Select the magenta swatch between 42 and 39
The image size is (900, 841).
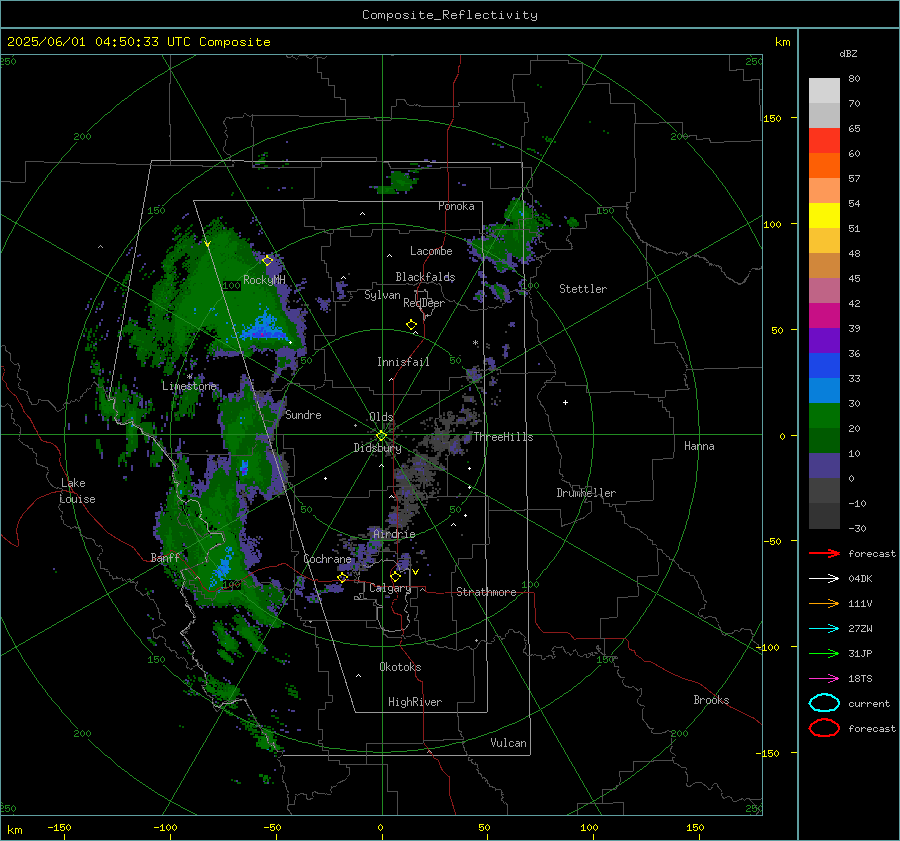coord(824,316)
